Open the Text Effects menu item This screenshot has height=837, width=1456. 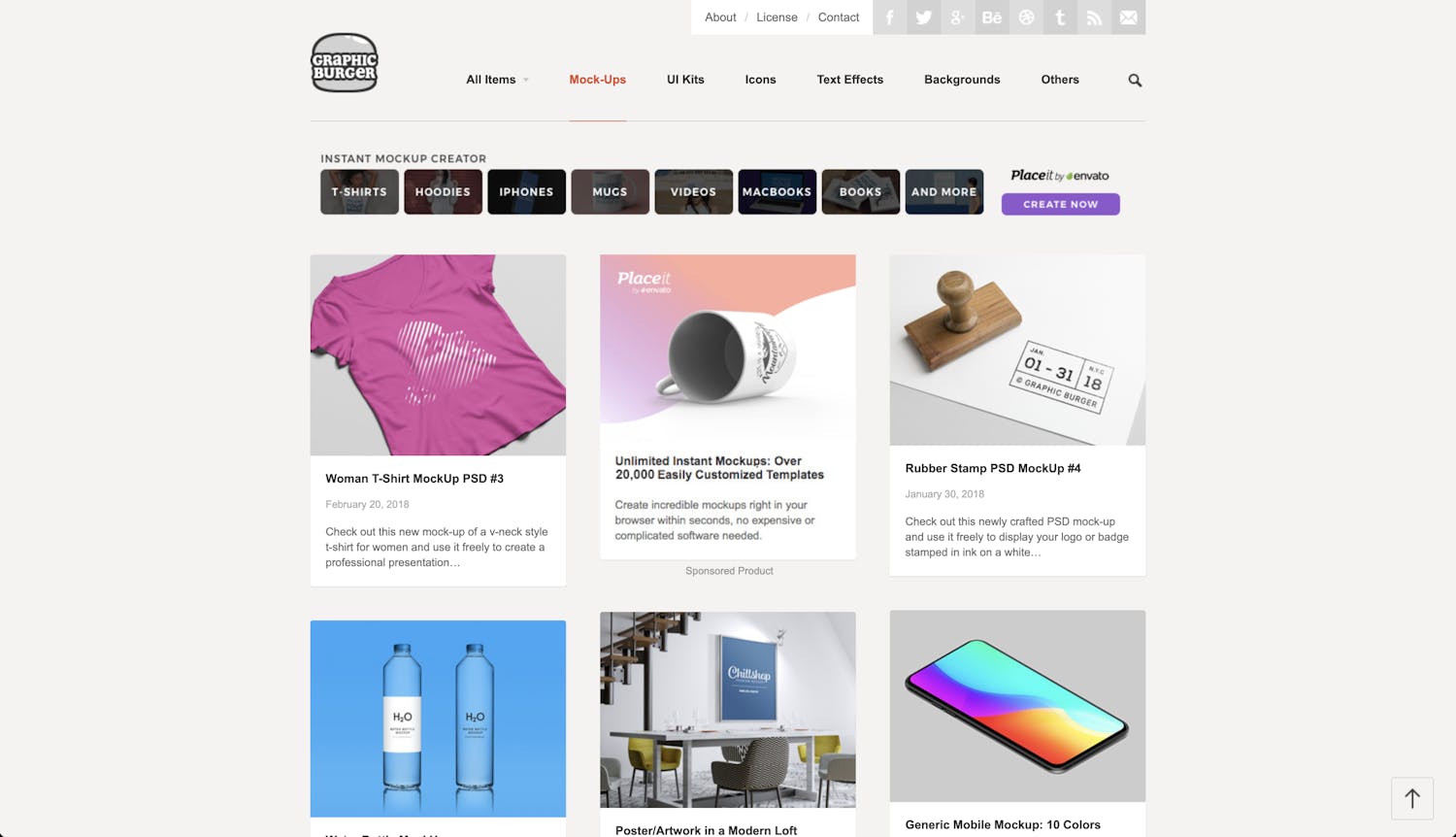(849, 80)
